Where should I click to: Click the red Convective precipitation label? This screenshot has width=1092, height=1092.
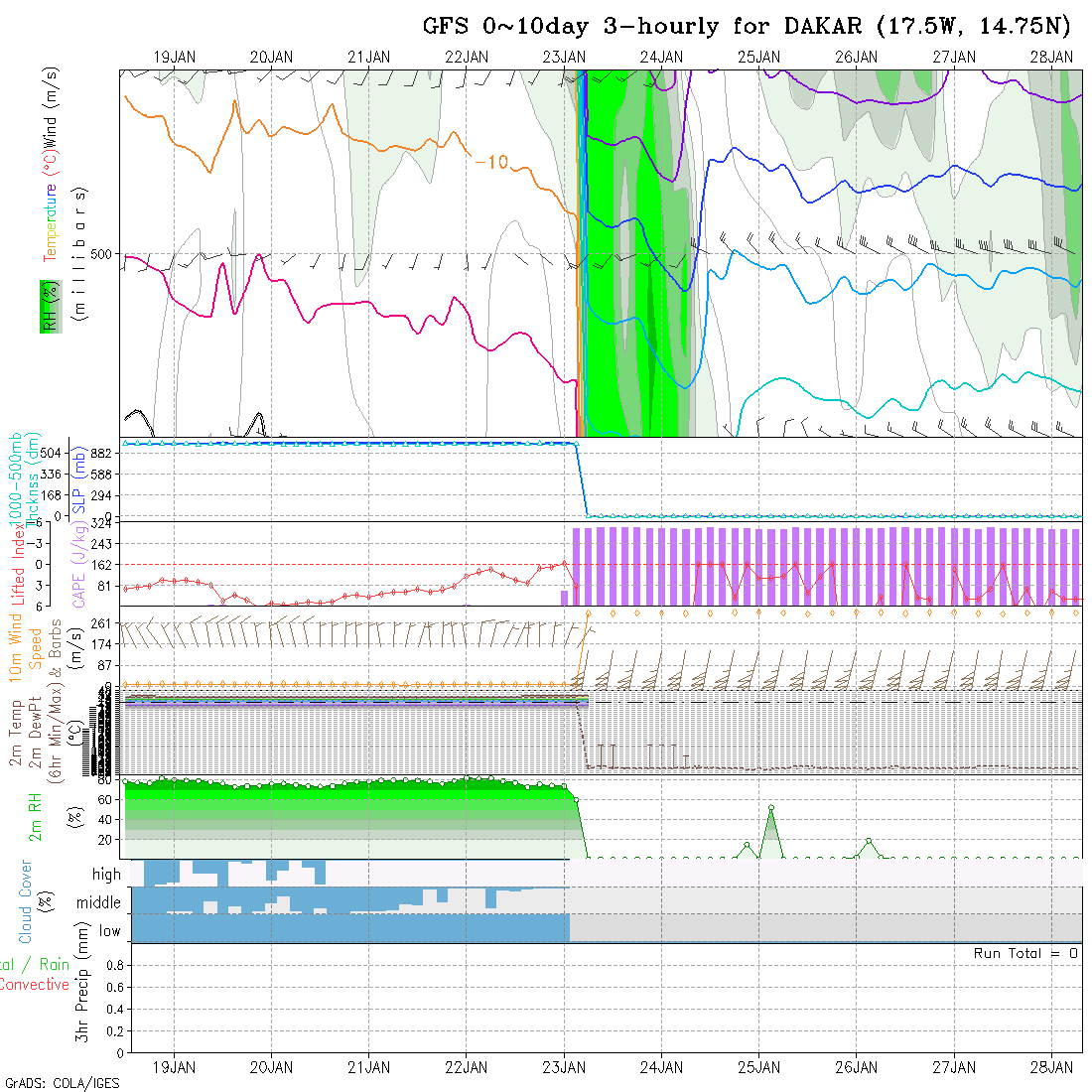coord(34,985)
